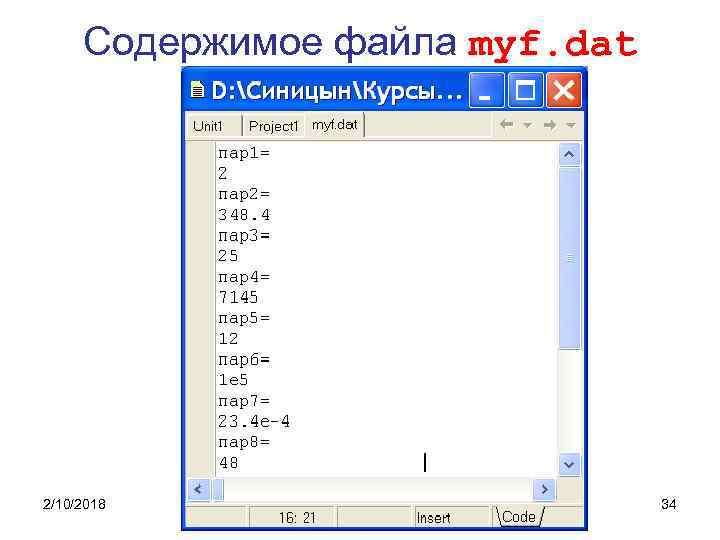The width and height of the screenshot is (720, 540).
Task: Click the line 'пар4='
Action: pyautogui.click(x=244, y=277)
